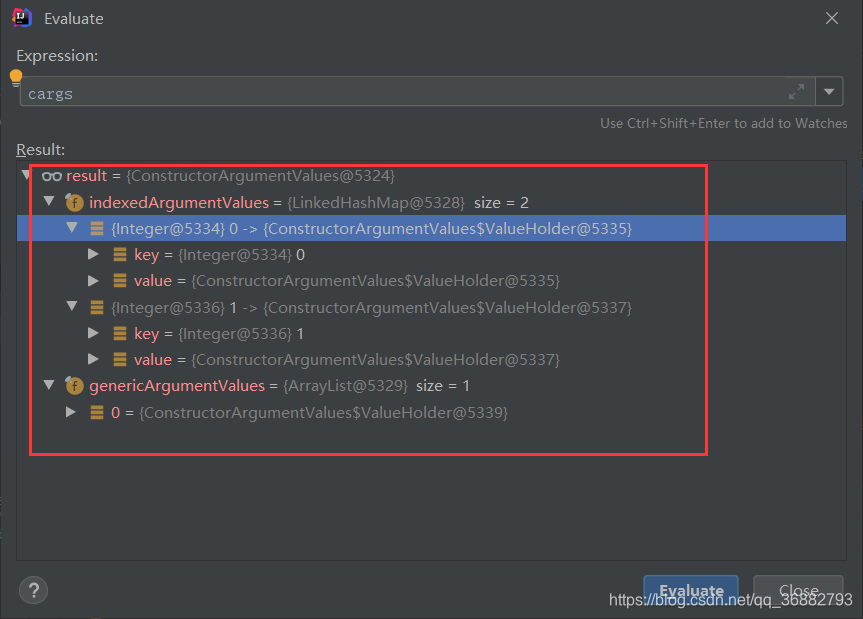Click the icon beside 0 = ValueHolder@5339
863x619 pixels.
click(97, 412)
